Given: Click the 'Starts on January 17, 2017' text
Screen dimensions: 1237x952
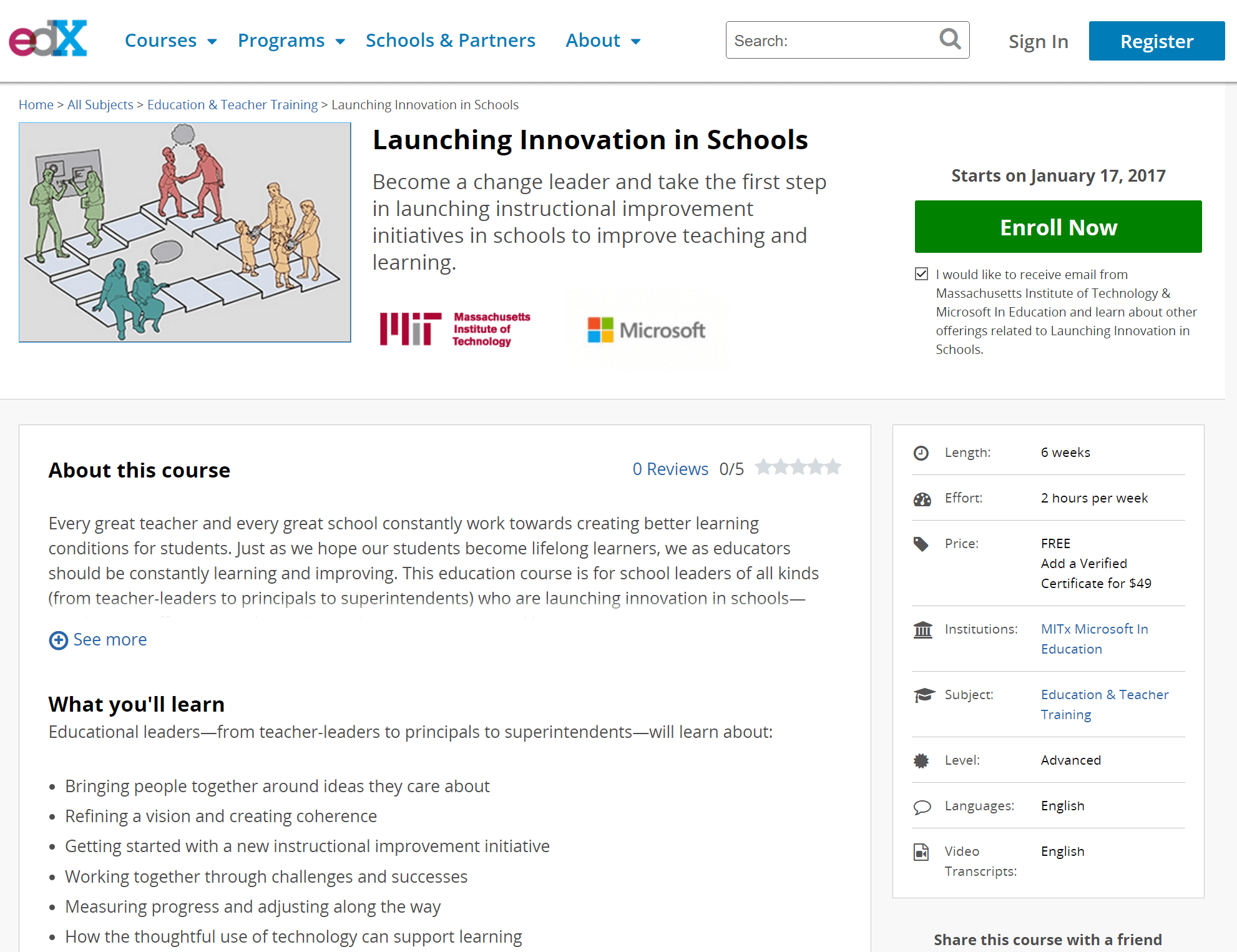Looking at the screenshot, I should pyautogui.click(x=1059, y=176).
